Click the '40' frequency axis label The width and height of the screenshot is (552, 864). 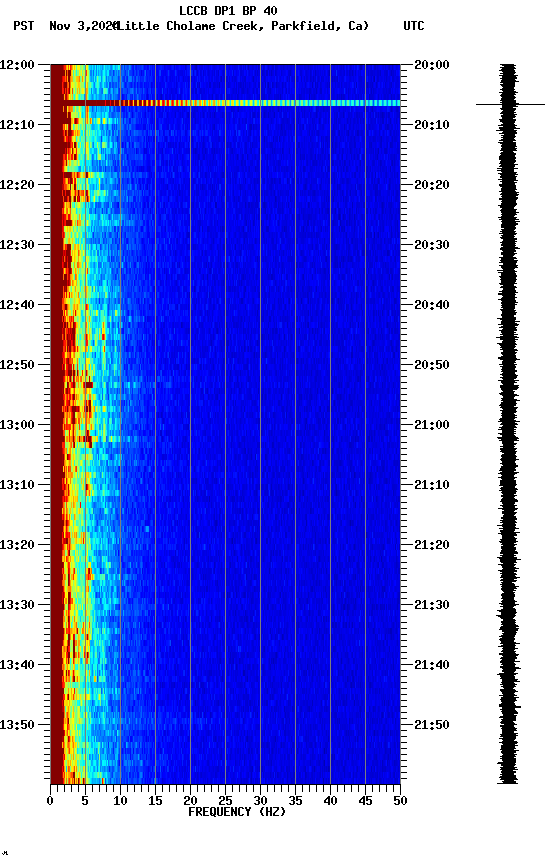click(330, 801)
